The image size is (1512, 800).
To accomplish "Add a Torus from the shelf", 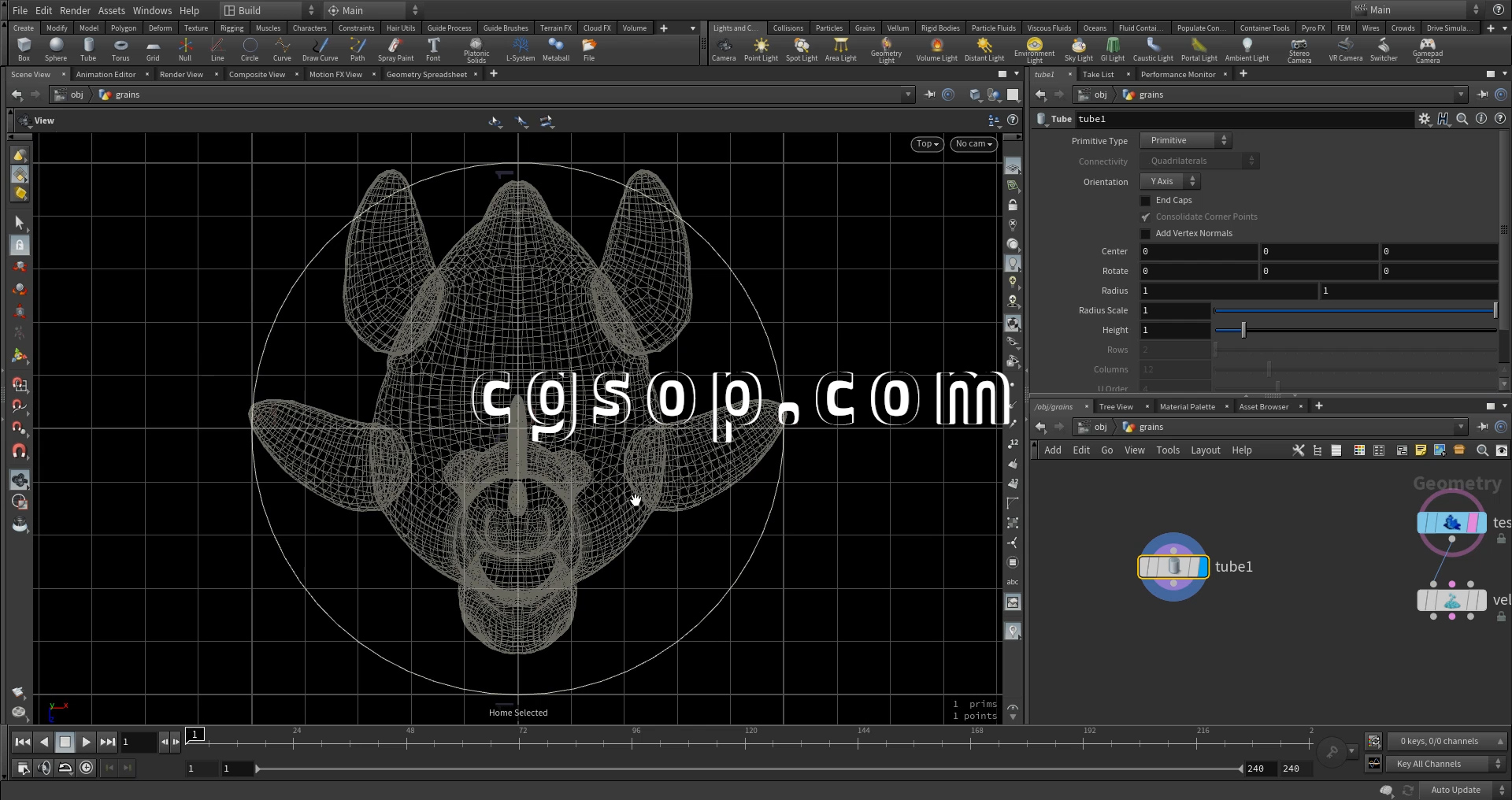I will pos(120,50).
